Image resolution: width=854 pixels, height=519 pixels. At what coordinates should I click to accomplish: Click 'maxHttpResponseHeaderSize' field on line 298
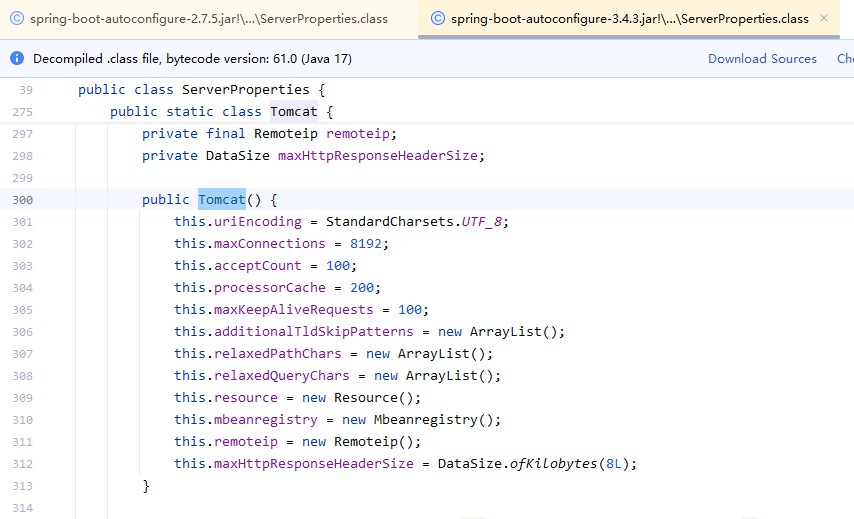[x=378, y=156]
